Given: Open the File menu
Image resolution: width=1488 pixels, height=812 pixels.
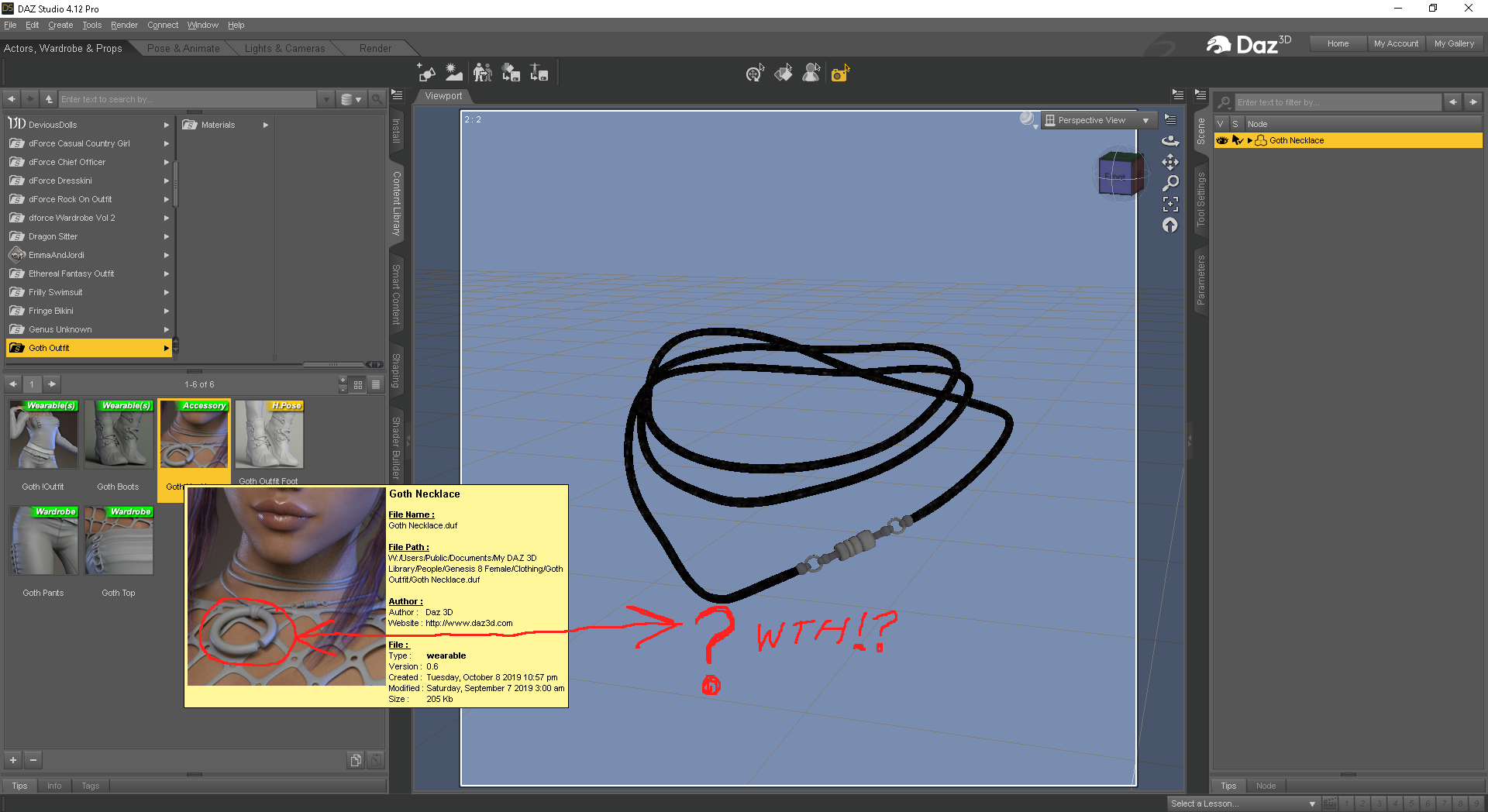Looking at the screenshot, I should [10, 25].
